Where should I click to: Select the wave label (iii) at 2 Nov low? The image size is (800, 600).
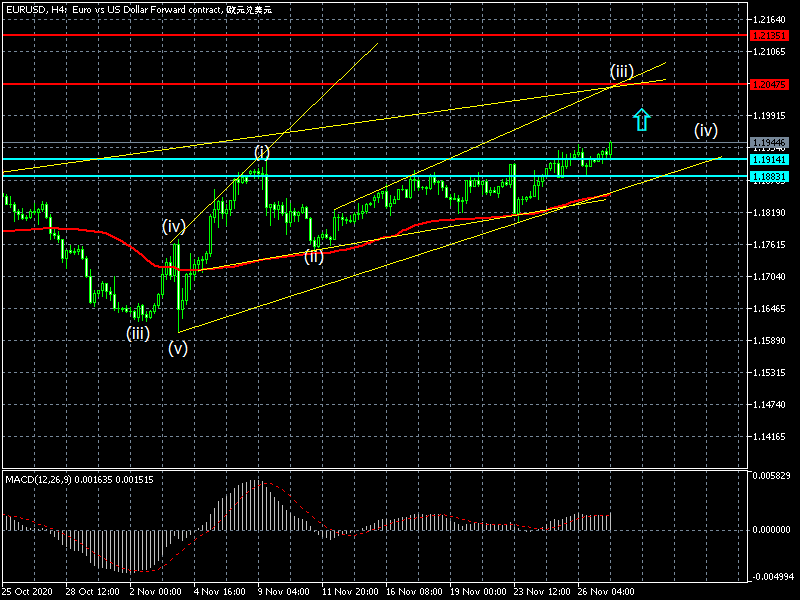tap(138, 334)
